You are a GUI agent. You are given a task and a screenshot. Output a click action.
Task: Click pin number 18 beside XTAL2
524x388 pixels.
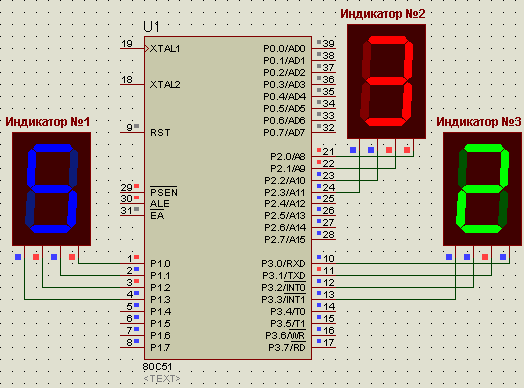(127, 80)
